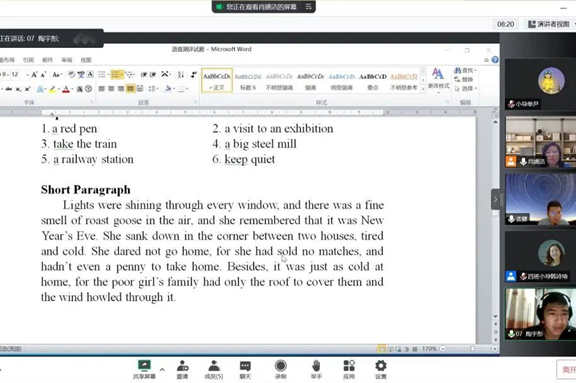
Task: Toggle the text highlight color tool
Action: [53, 89]
